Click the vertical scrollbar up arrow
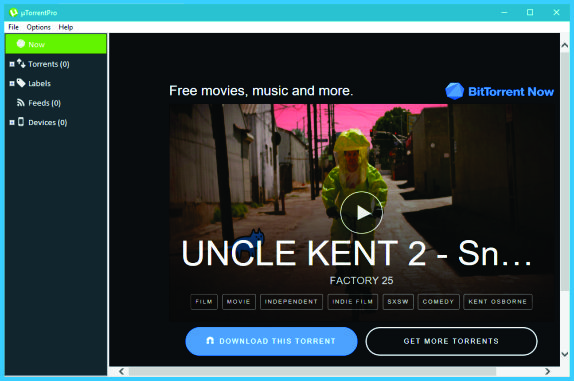Image resolution: width=574 pixels, height=381 pixels. click(565, 45)
